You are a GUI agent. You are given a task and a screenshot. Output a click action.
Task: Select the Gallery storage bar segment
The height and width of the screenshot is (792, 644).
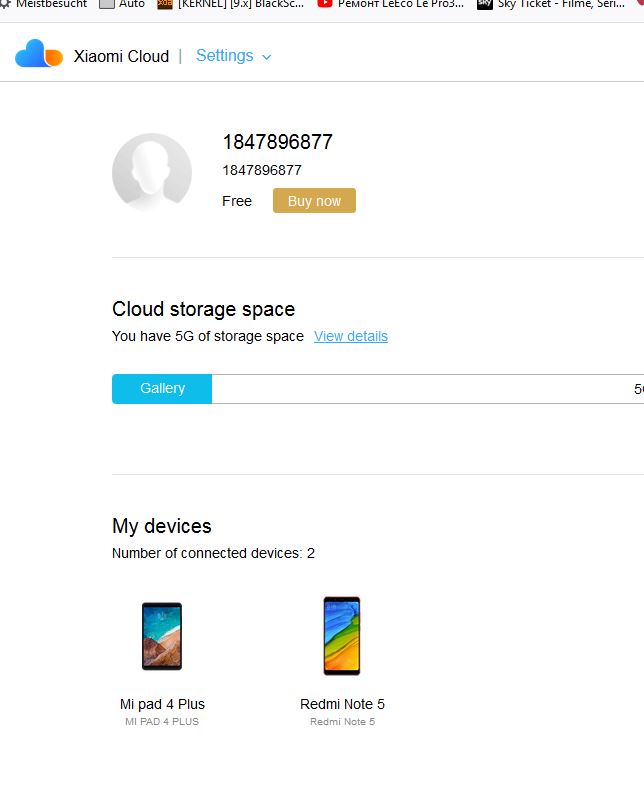pyautogui.click(x=162, y=388)
